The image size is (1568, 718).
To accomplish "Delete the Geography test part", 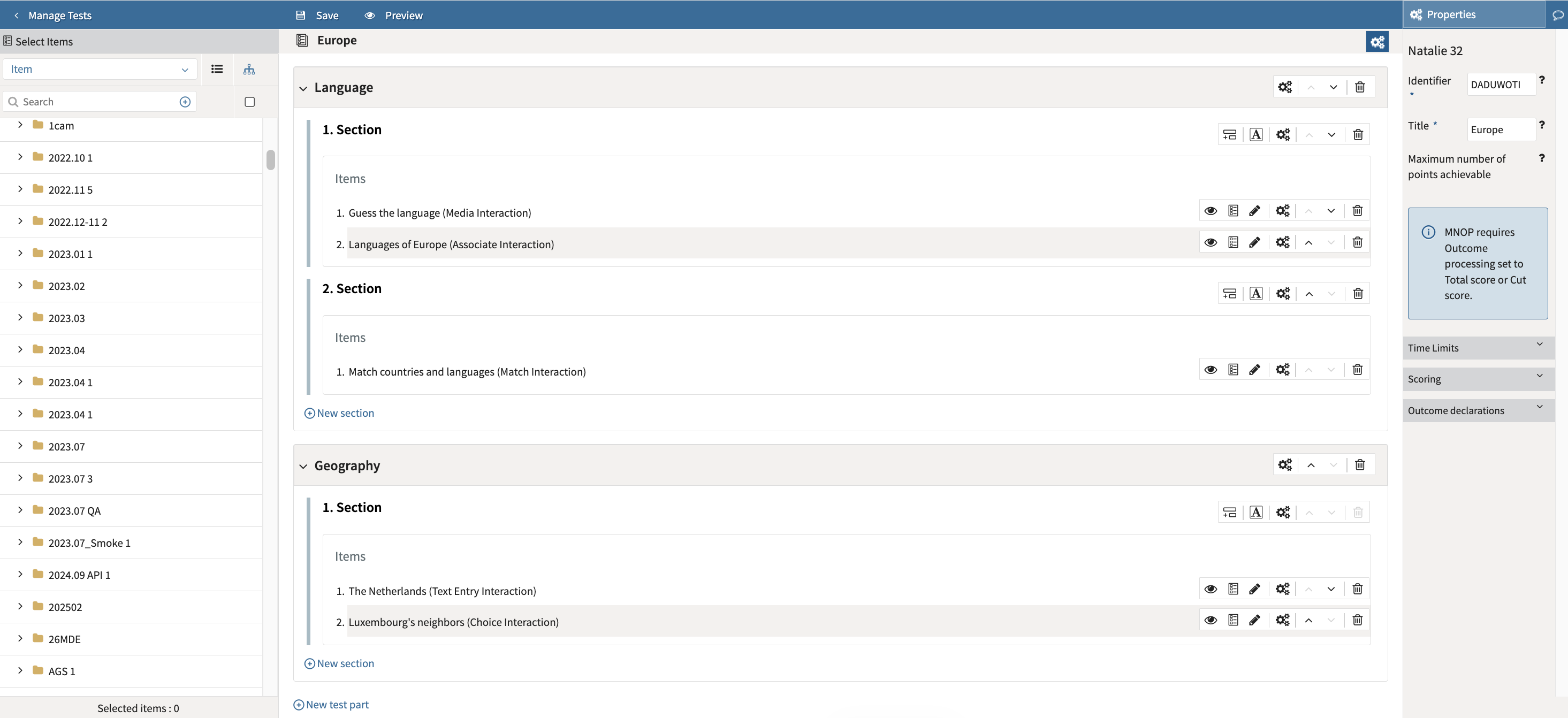I will [x=1359, y=465].
